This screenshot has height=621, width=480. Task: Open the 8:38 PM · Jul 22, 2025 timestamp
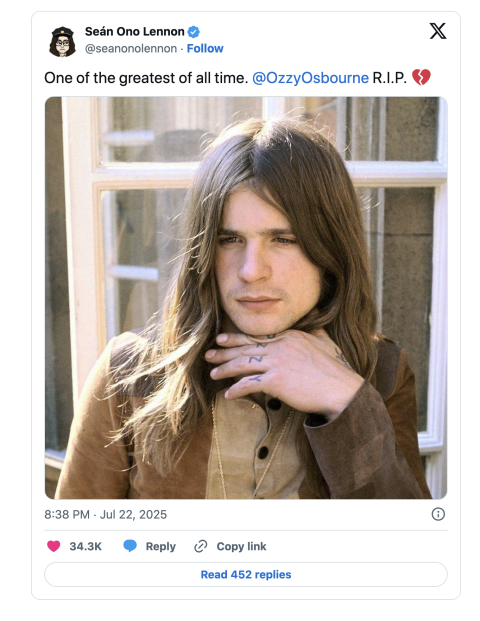coord(105,514)
